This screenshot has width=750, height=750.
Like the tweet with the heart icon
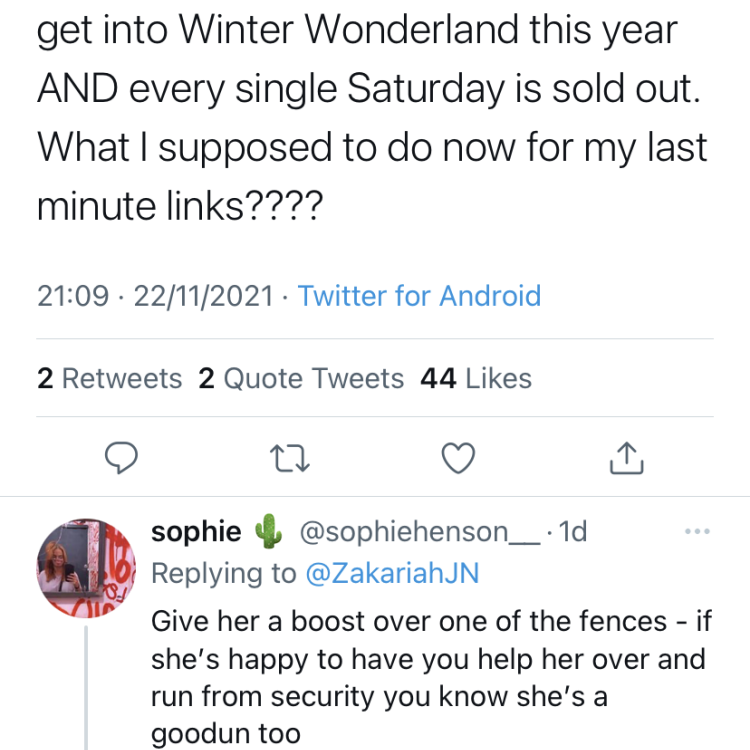point(457,457)
